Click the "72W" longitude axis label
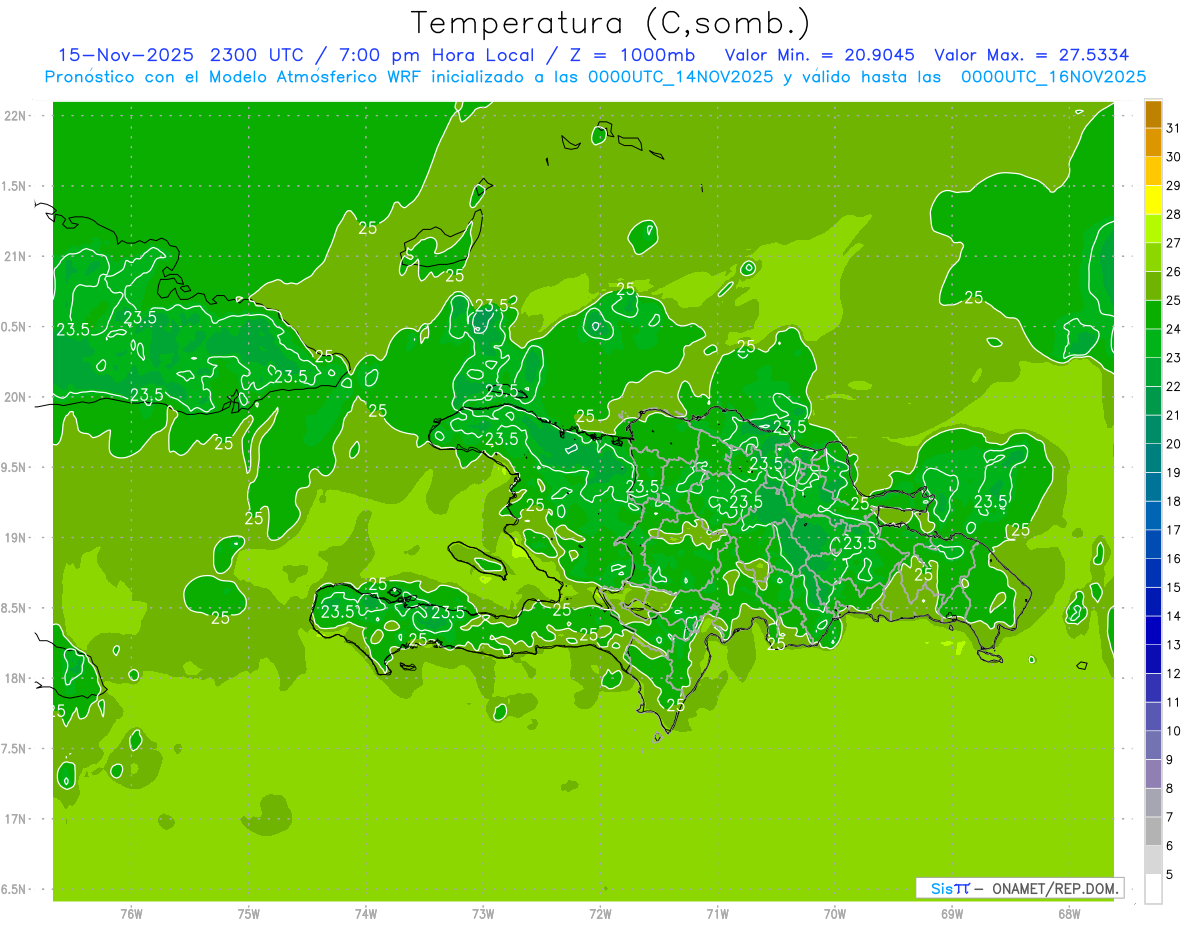Image resolution: width=1200 pixels, height=927 pixels. pos(600,914)
